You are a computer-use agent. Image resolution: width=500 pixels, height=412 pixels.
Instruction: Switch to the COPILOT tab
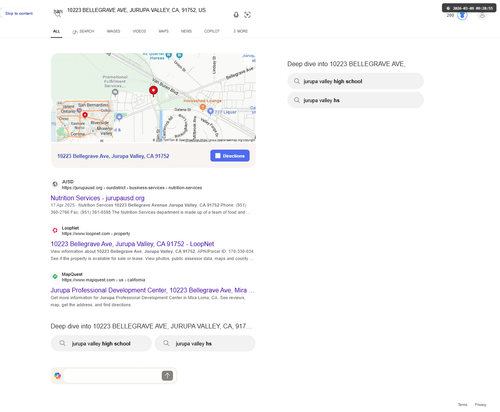pos(212,31)
